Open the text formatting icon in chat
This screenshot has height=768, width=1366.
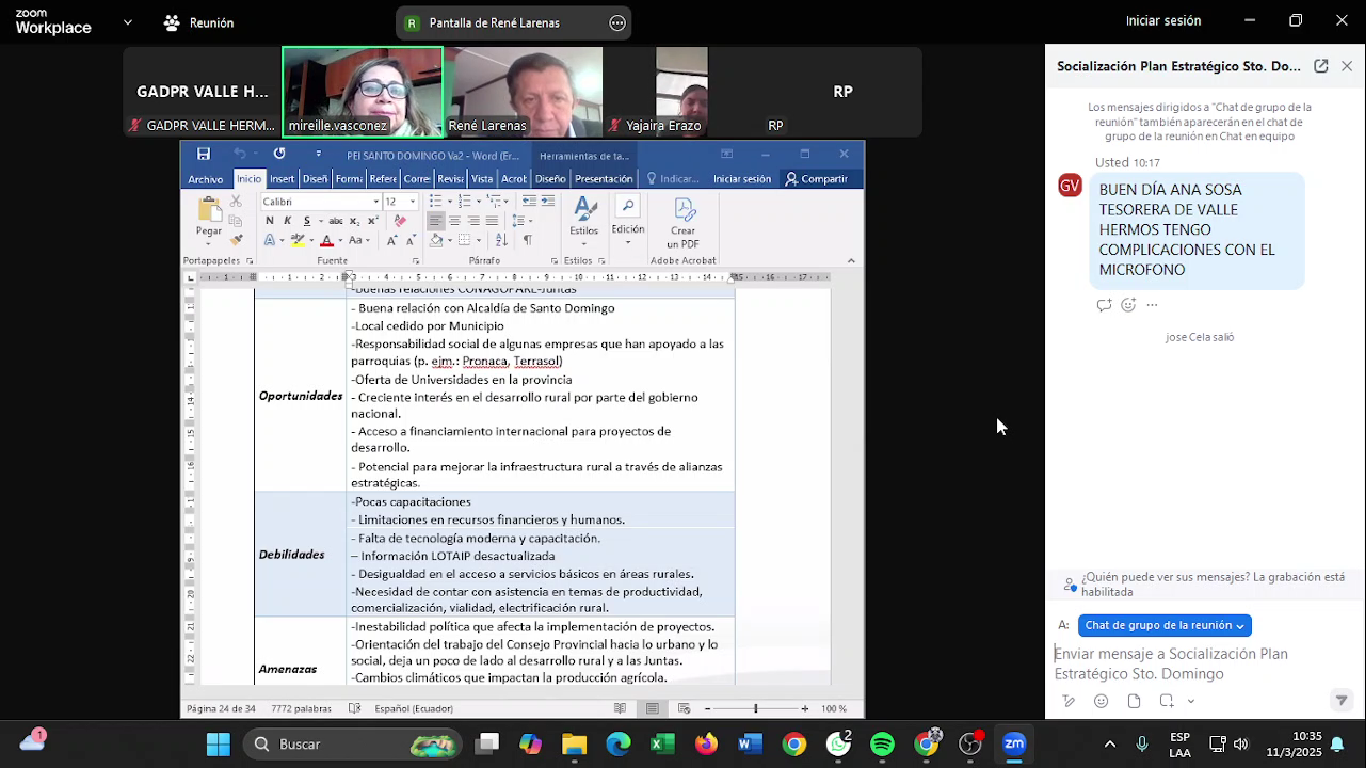(x=1068, y=701)
